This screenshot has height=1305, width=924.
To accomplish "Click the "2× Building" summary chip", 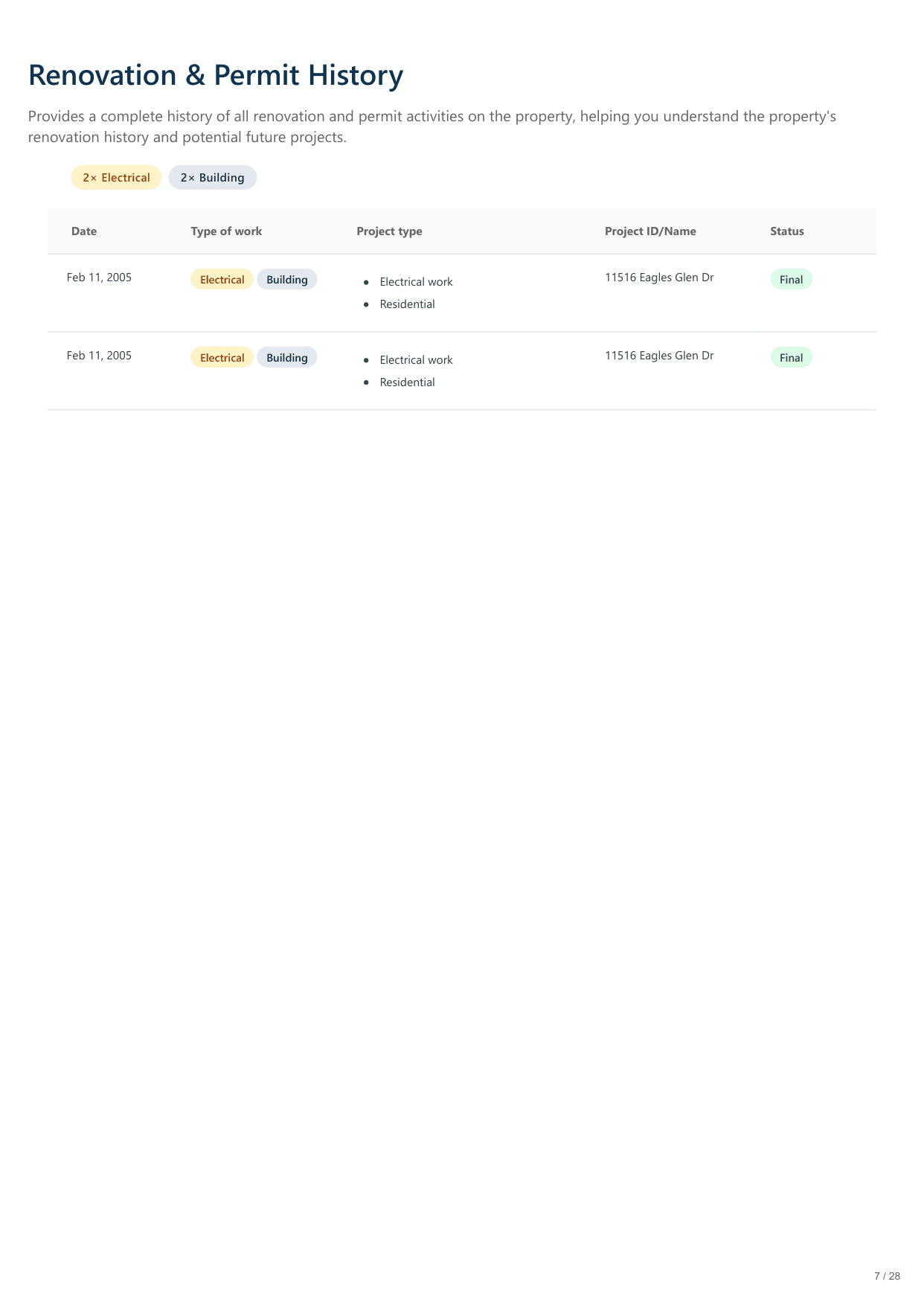I will tap(212, 178).
